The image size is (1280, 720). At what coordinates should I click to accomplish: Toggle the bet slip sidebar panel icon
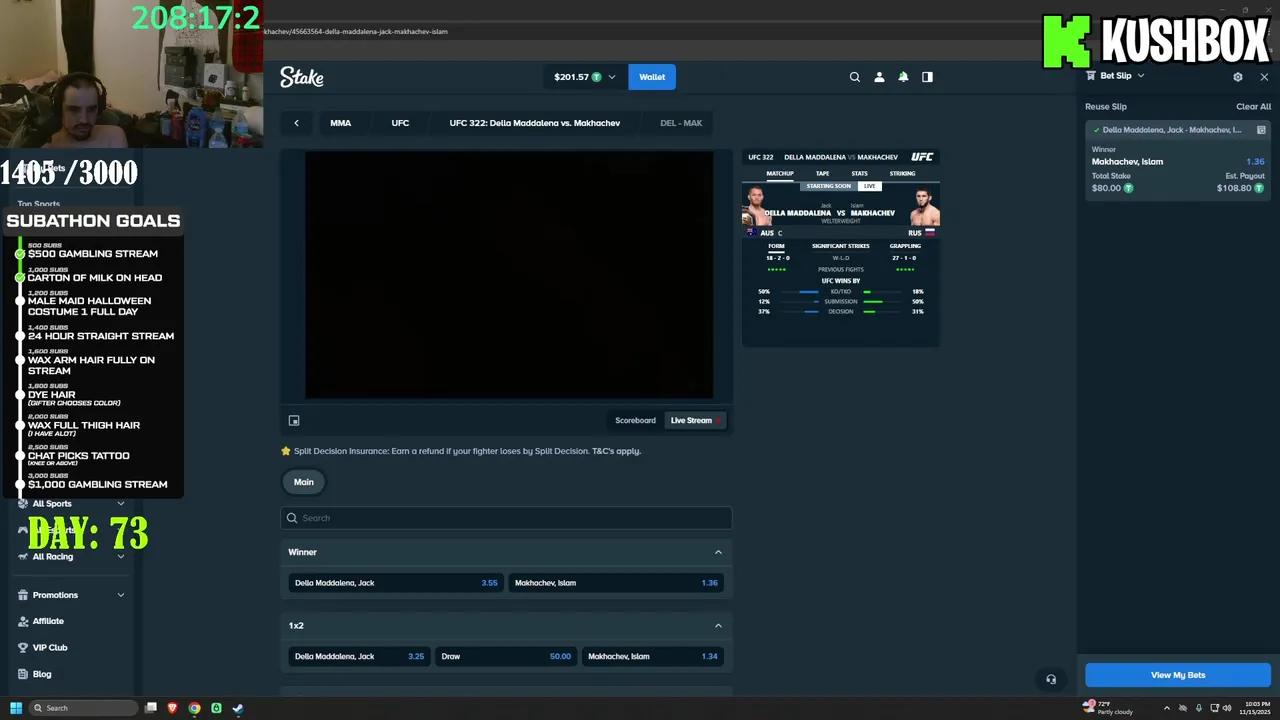coord(927,77)
